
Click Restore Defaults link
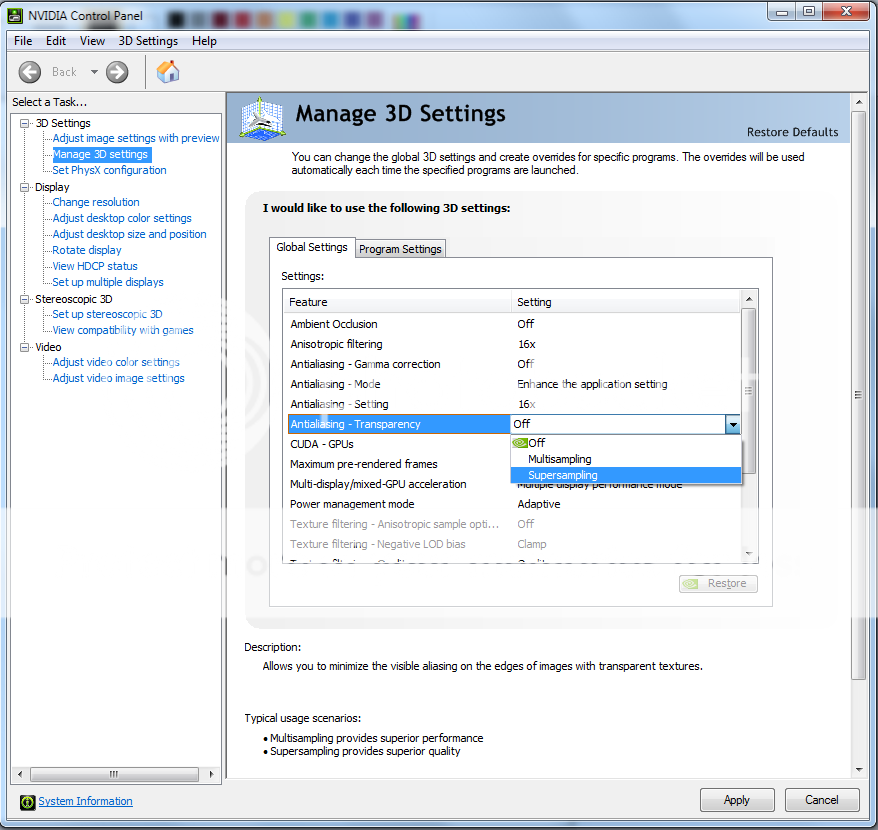pyautogui.click(x=792, y=132)
